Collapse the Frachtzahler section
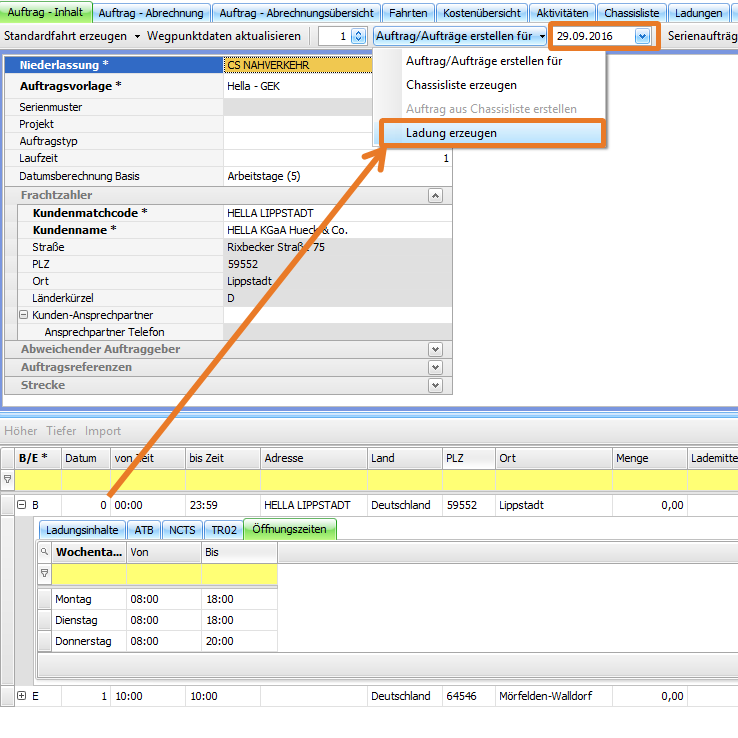Viewport: 738px width, 738px height. (x=434, y=196)
